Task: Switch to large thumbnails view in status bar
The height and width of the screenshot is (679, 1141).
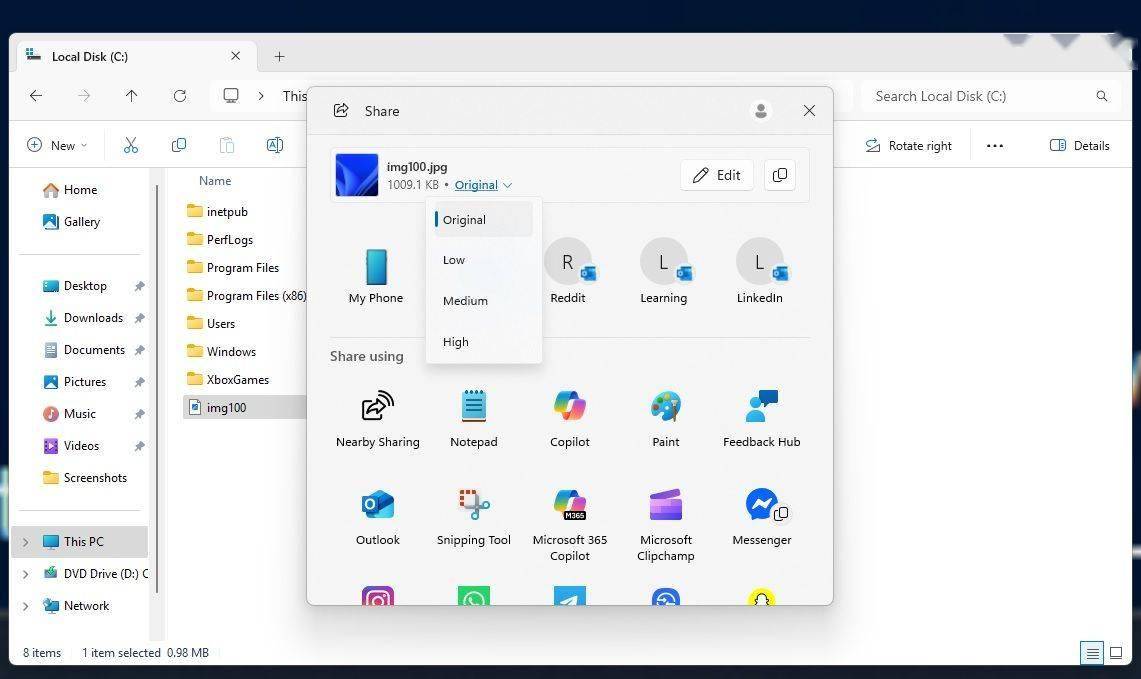Action: tap(1116, 653)
